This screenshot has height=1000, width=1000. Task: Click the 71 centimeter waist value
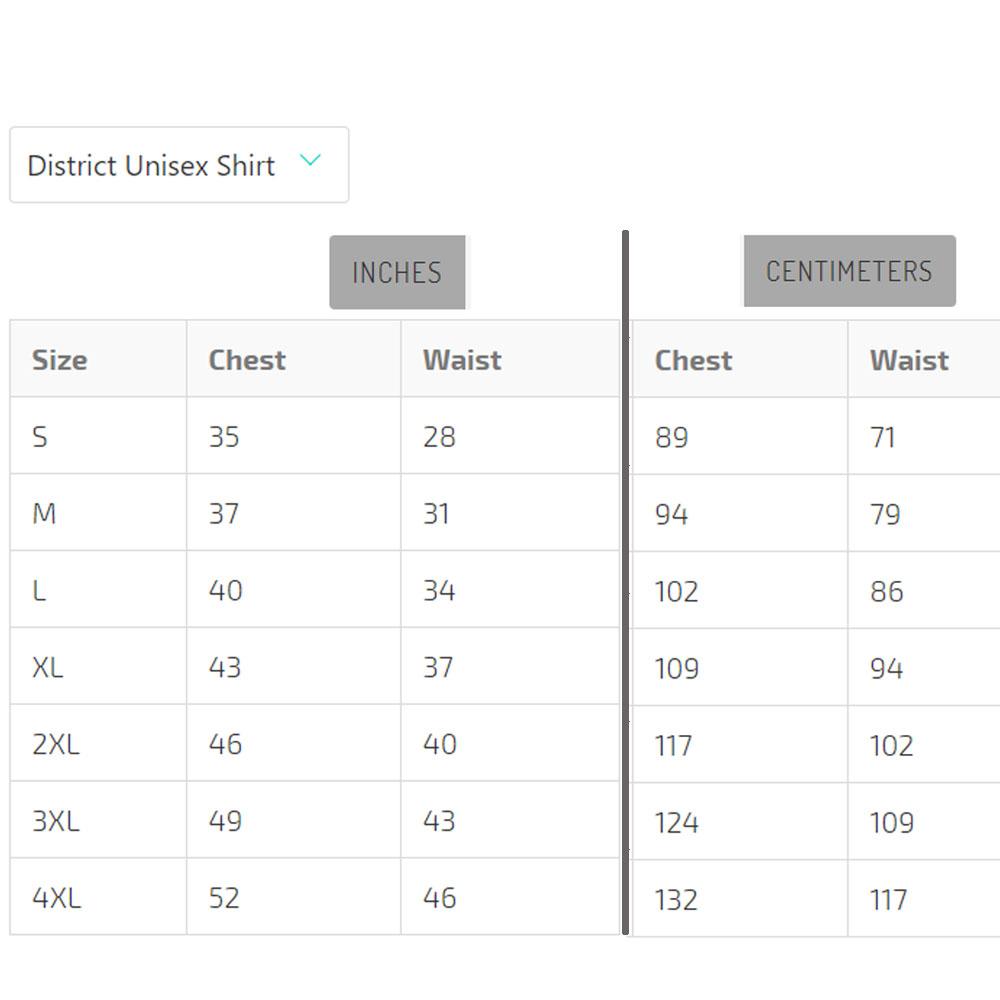coord(883,438)
